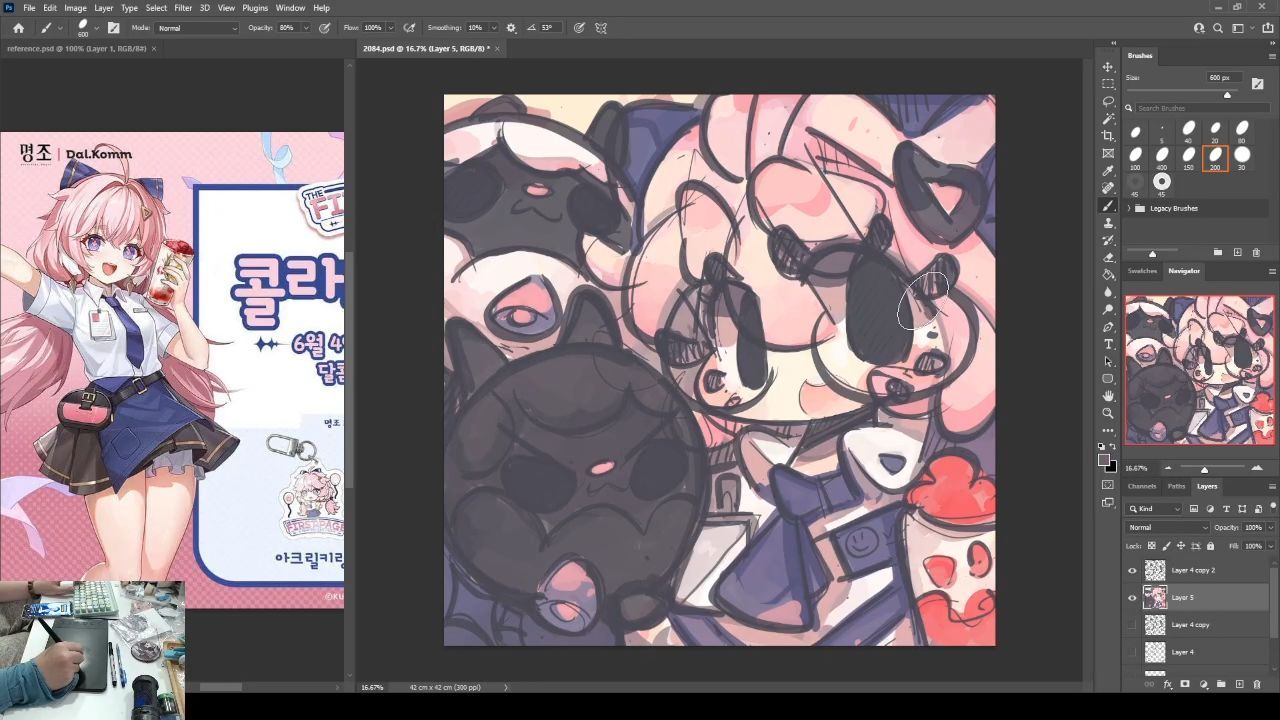
Task: Toggle lock image pixels brush icon
Action: click(x=1166, y=546)
